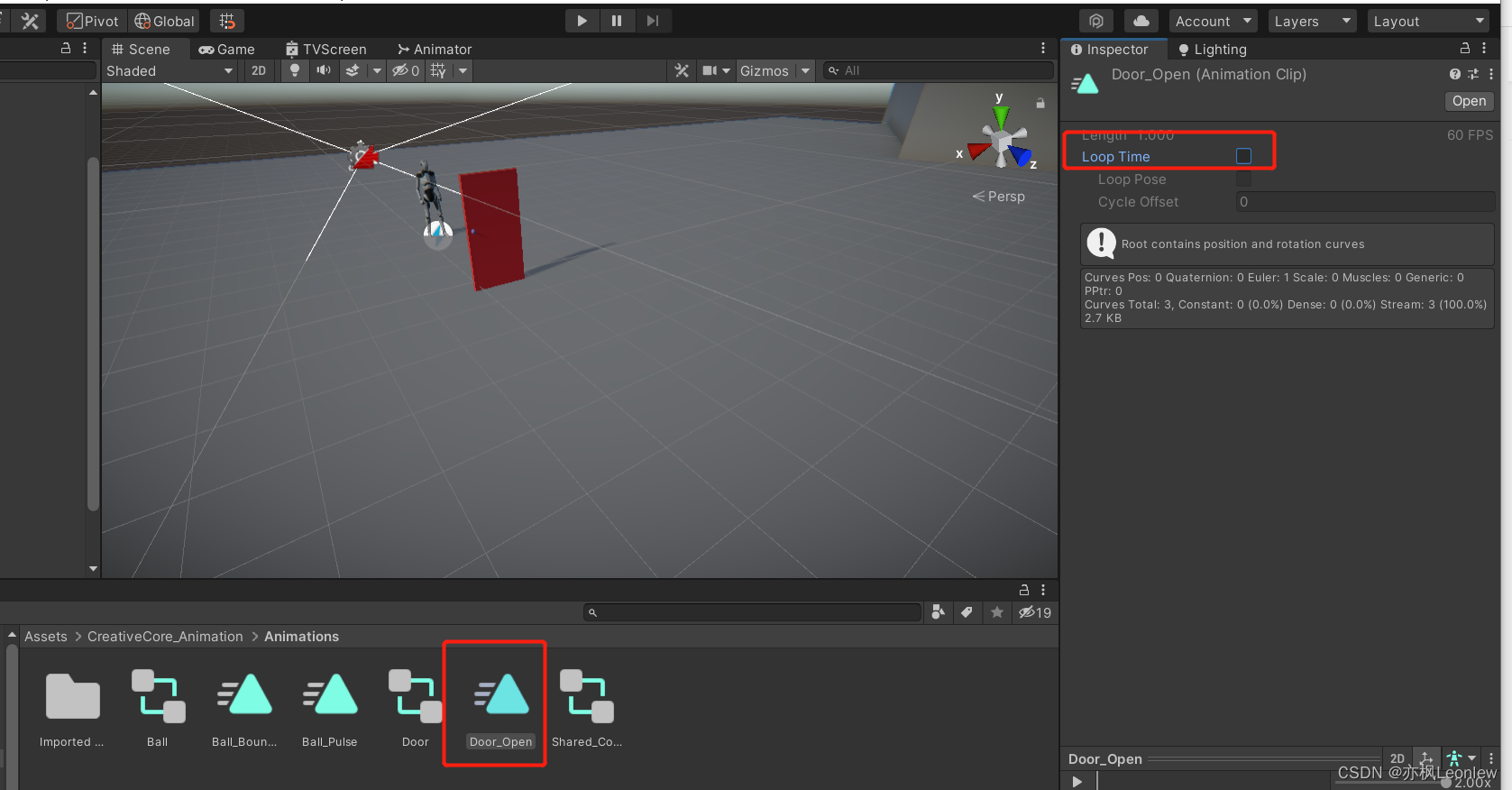Open cloud services icon

1141,21
